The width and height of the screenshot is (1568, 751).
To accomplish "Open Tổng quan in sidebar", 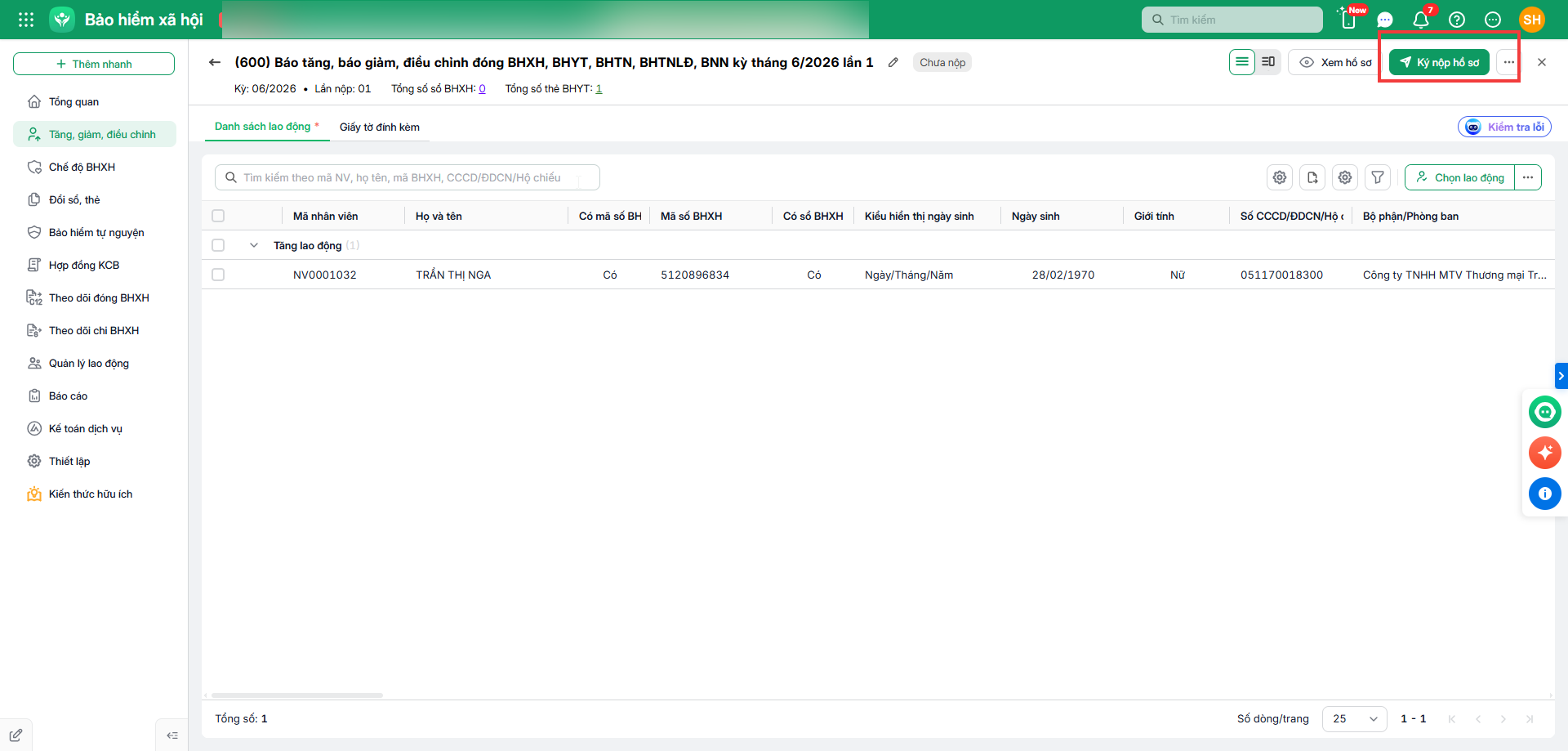I will pos(95,101).
